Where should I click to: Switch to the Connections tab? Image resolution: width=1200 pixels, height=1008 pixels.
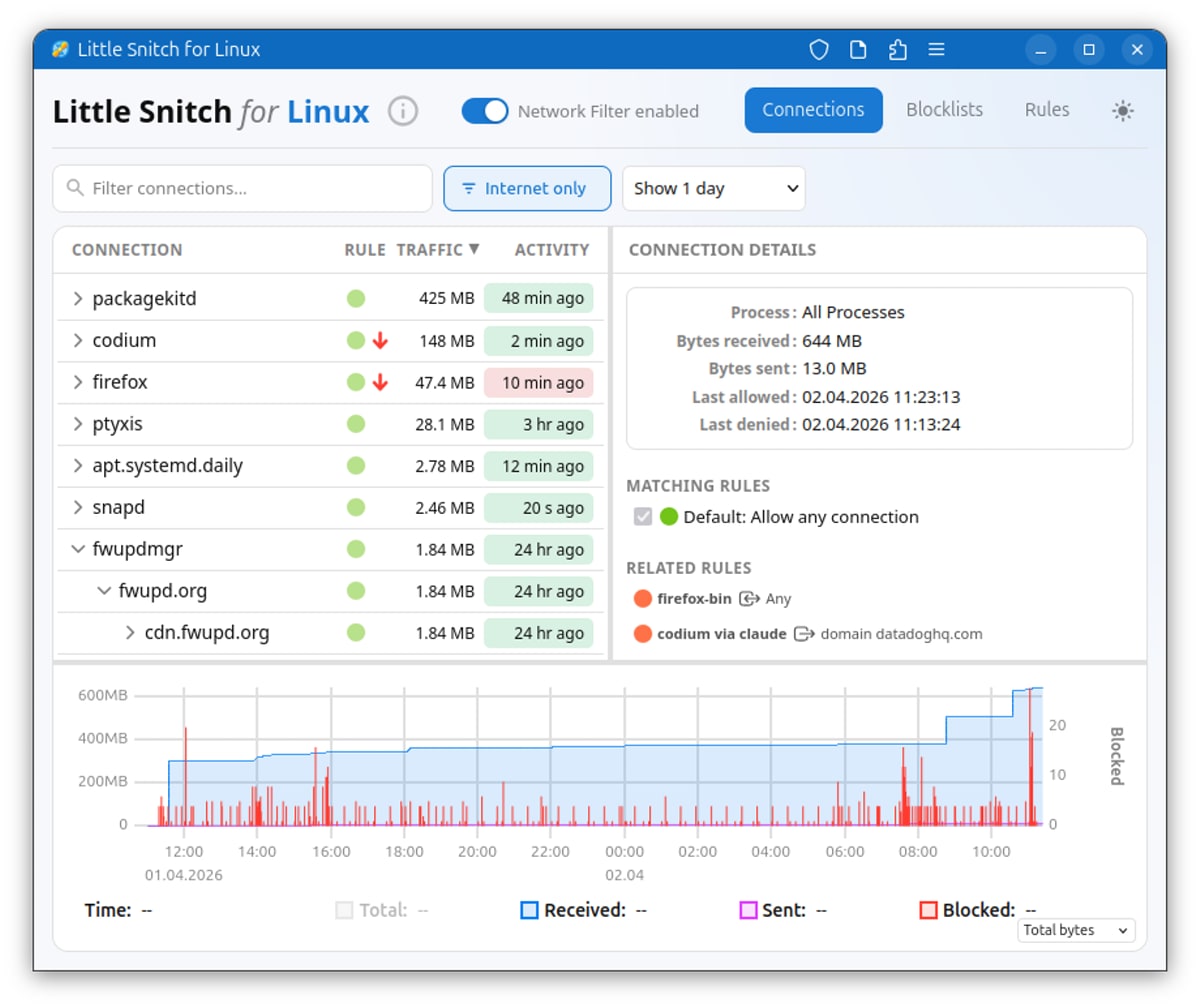(x=813, y=110)
